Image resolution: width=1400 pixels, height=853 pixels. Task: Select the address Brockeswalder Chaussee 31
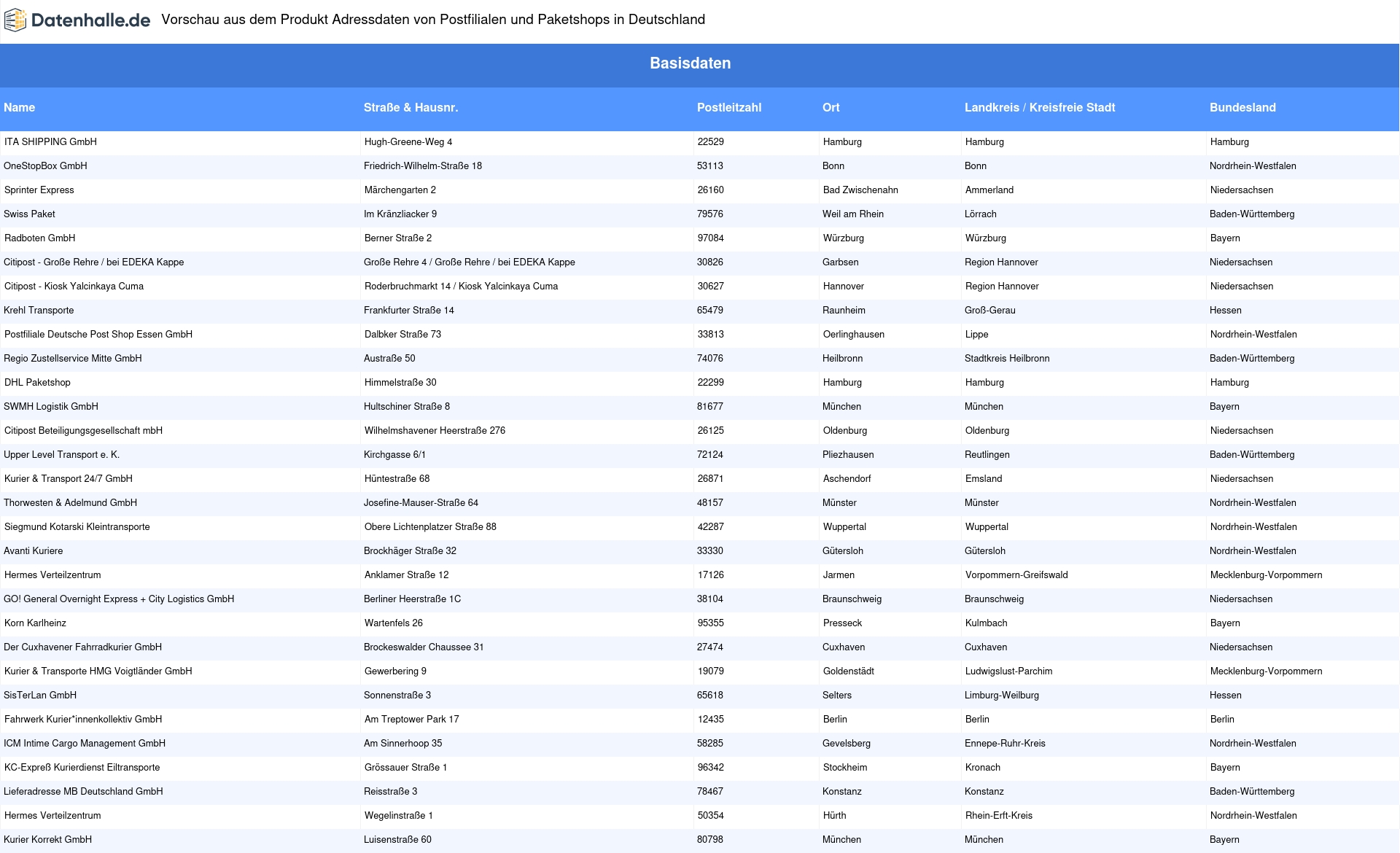(x=424, y=647)
